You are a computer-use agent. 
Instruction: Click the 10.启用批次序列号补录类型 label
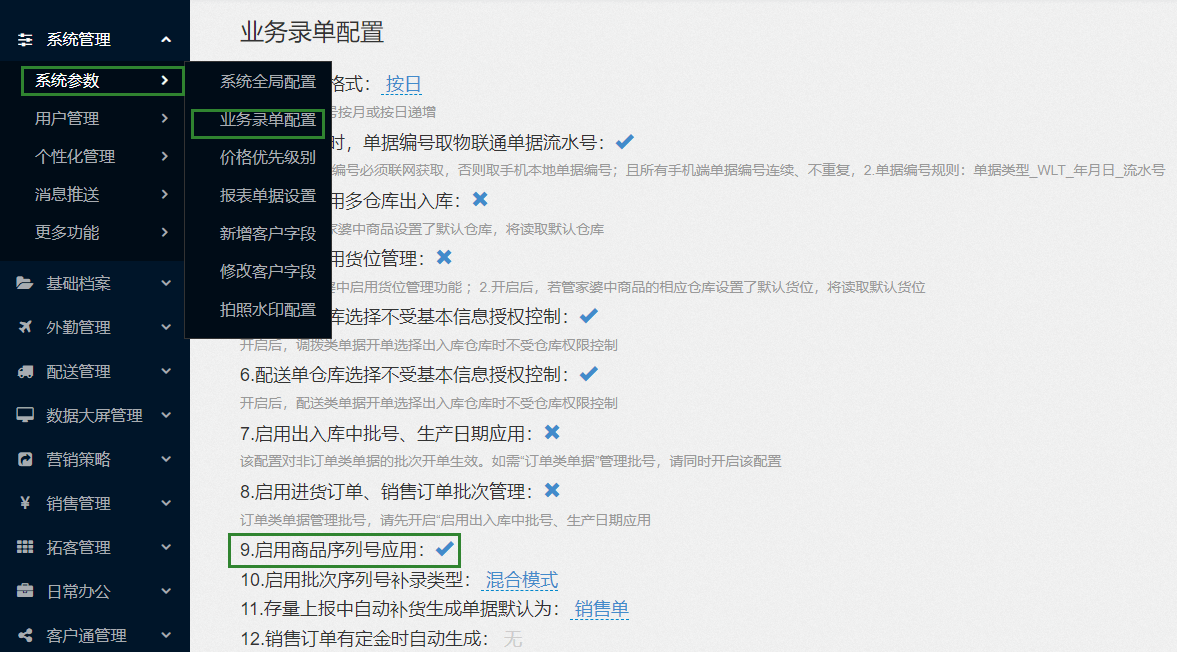click(356, 580)
